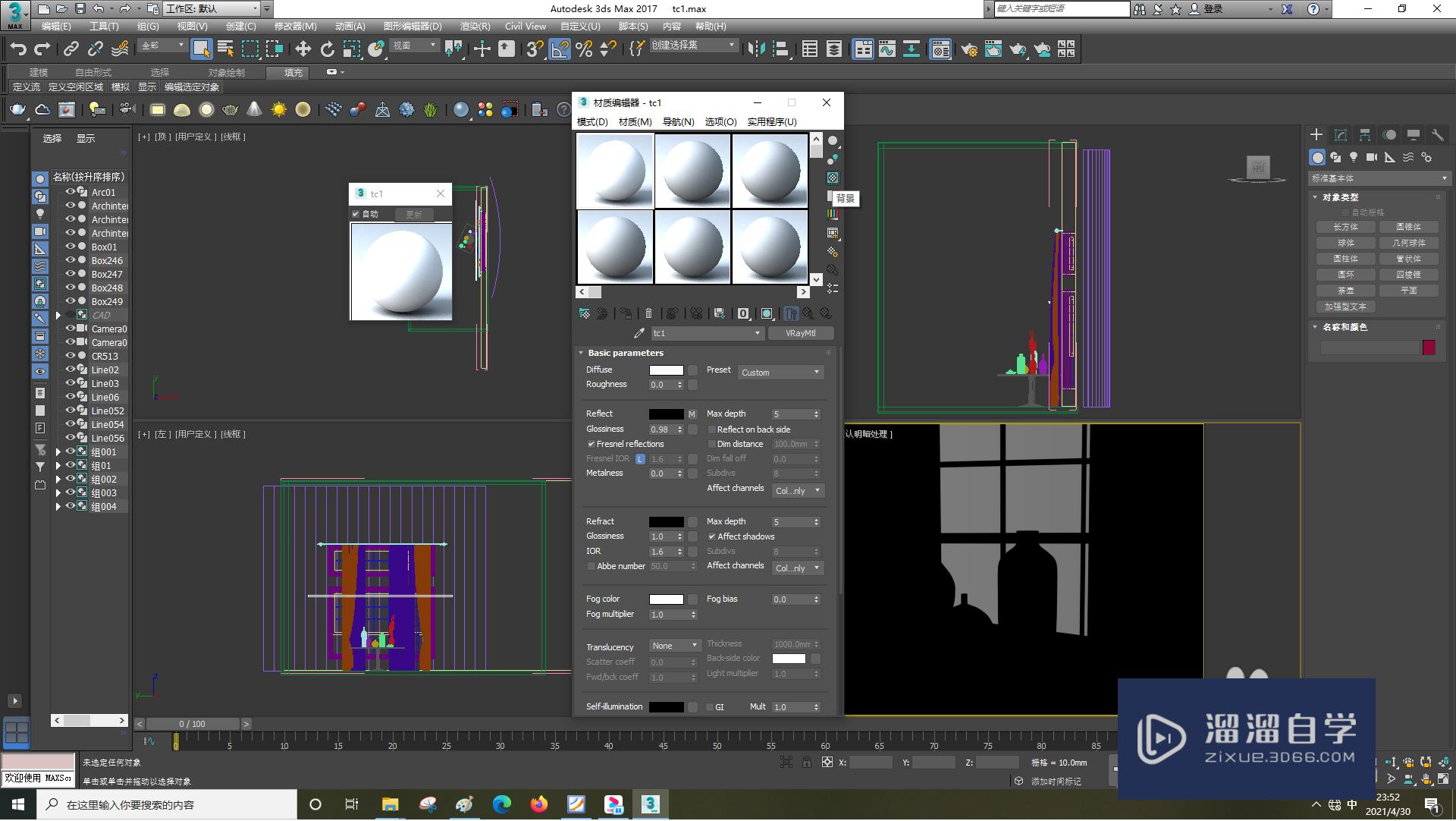Open the Preset Custom dropdown
This screenshot has width=1456, height=821.
[x=780, y=373]
